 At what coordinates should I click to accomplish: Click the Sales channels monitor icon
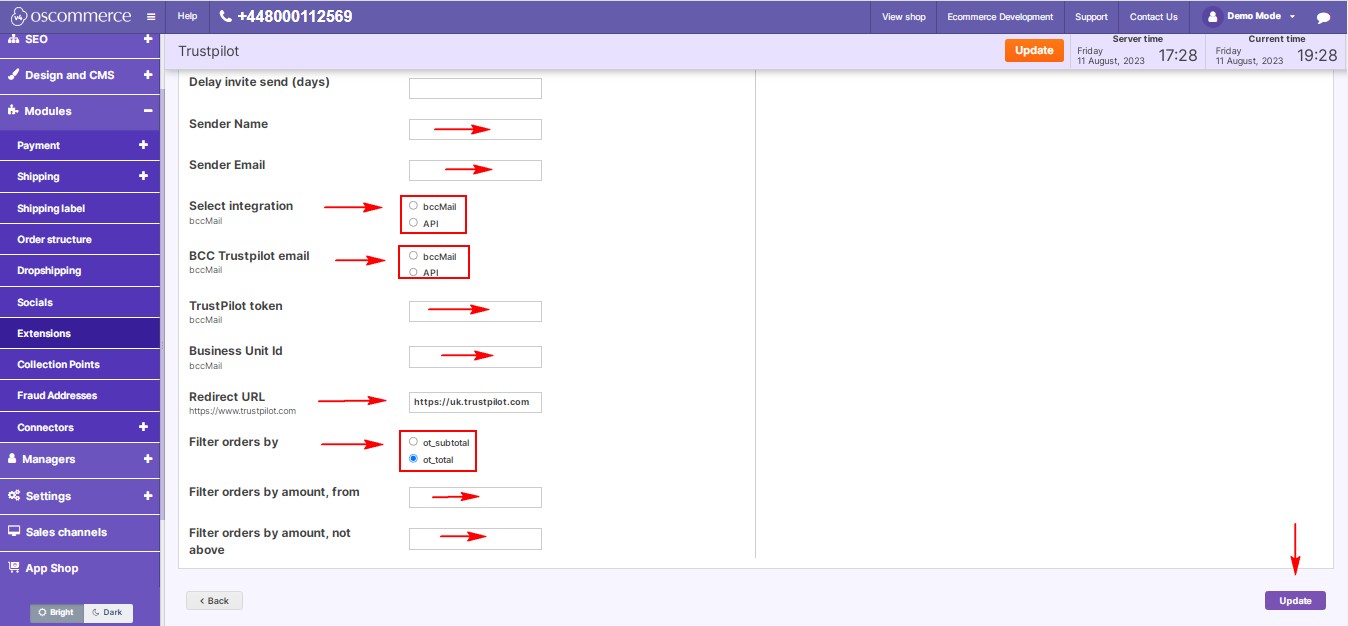[14, 532]
